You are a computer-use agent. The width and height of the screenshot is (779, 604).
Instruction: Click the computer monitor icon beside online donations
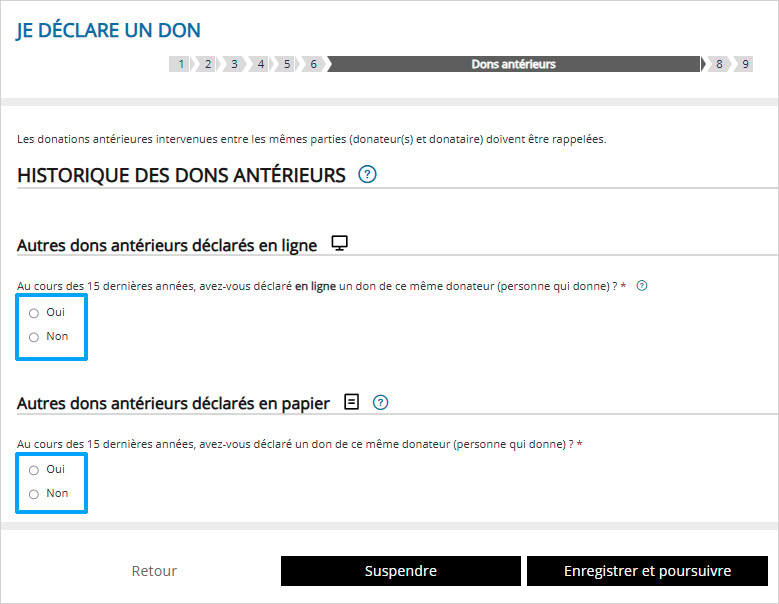pyautogui.click(x=340, y=244)
